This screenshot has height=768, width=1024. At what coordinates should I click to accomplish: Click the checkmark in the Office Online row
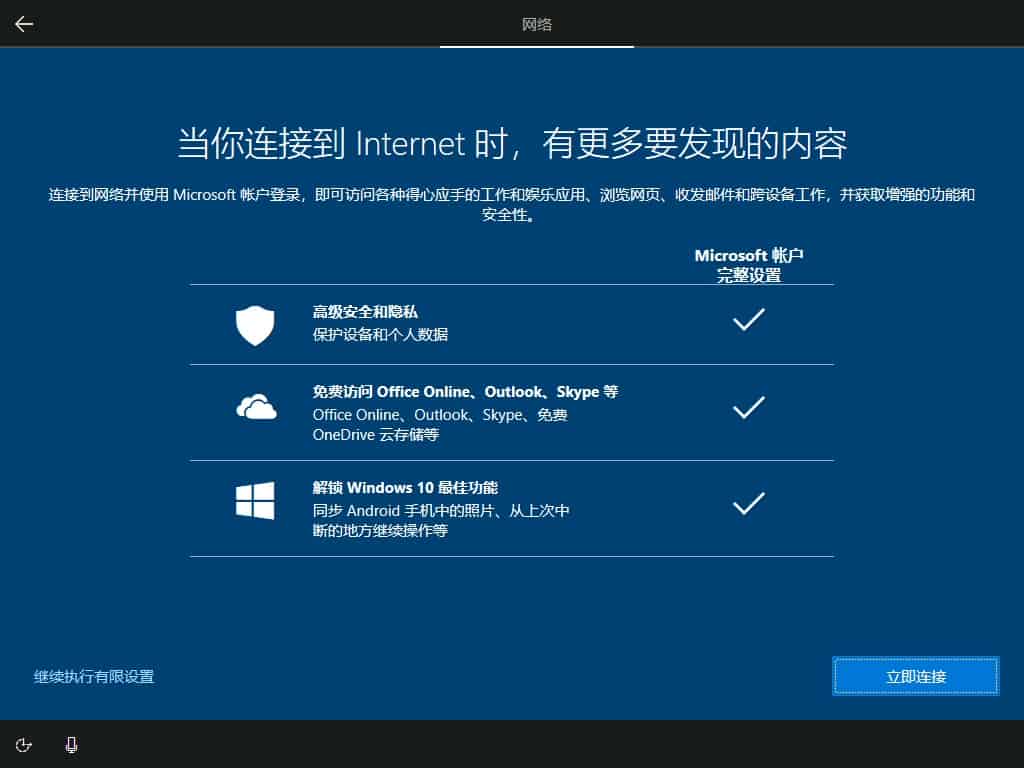pos(749,408)
